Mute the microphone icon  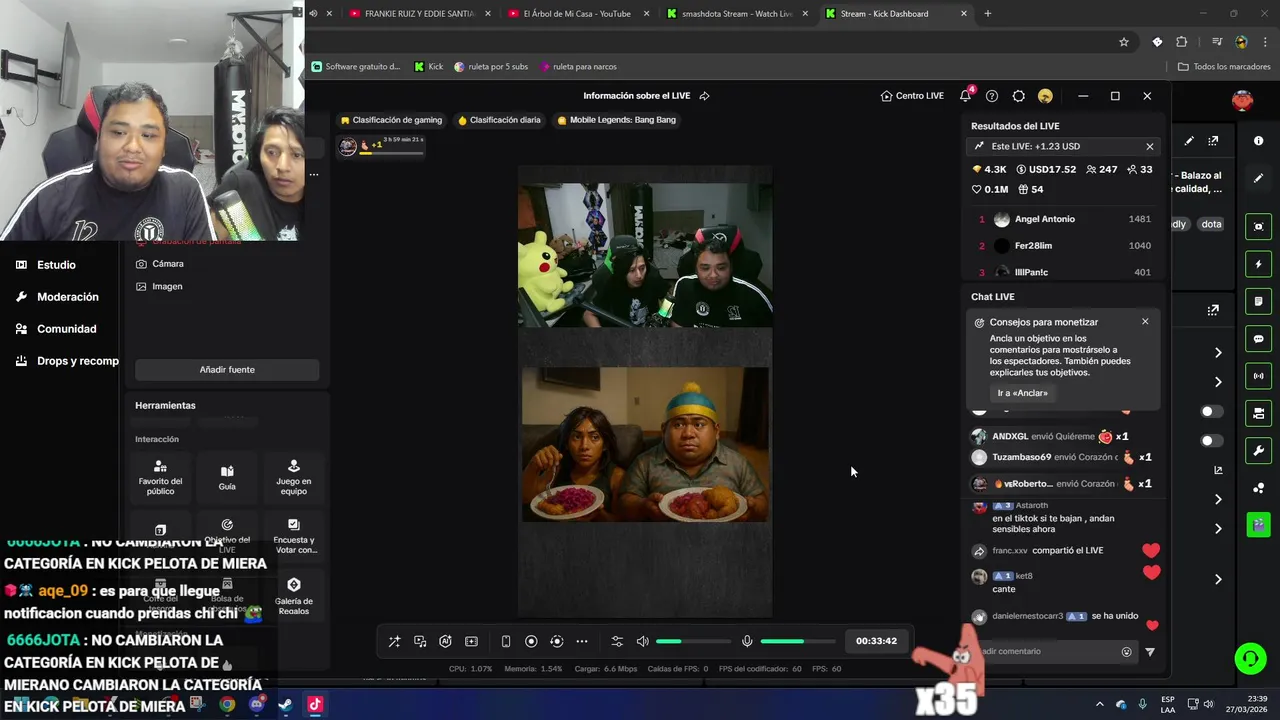(x=747, y=641)
